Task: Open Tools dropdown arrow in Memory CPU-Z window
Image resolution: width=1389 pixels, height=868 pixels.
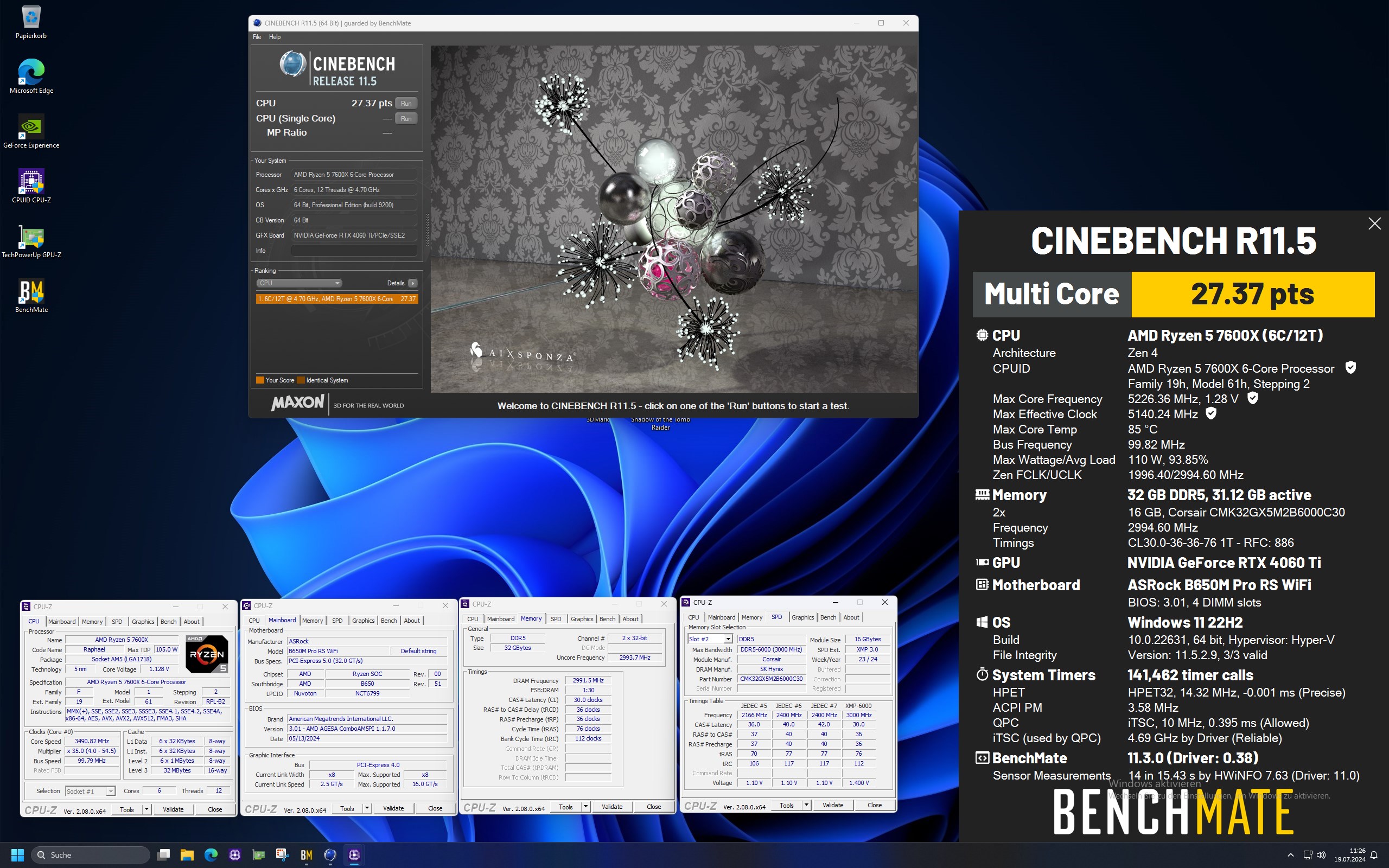Action: (585, 807)
